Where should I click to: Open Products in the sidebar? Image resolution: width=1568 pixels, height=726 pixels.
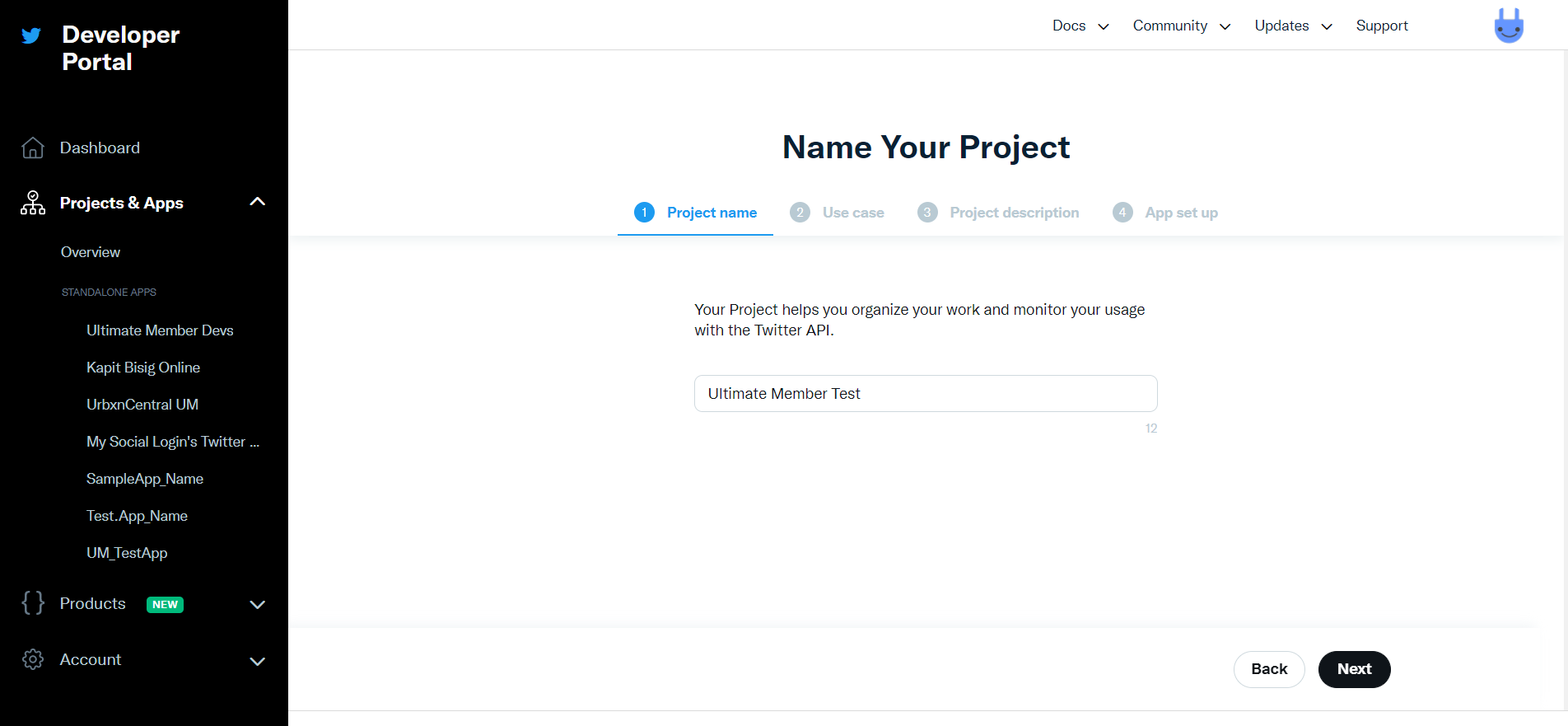coord(92,603)
